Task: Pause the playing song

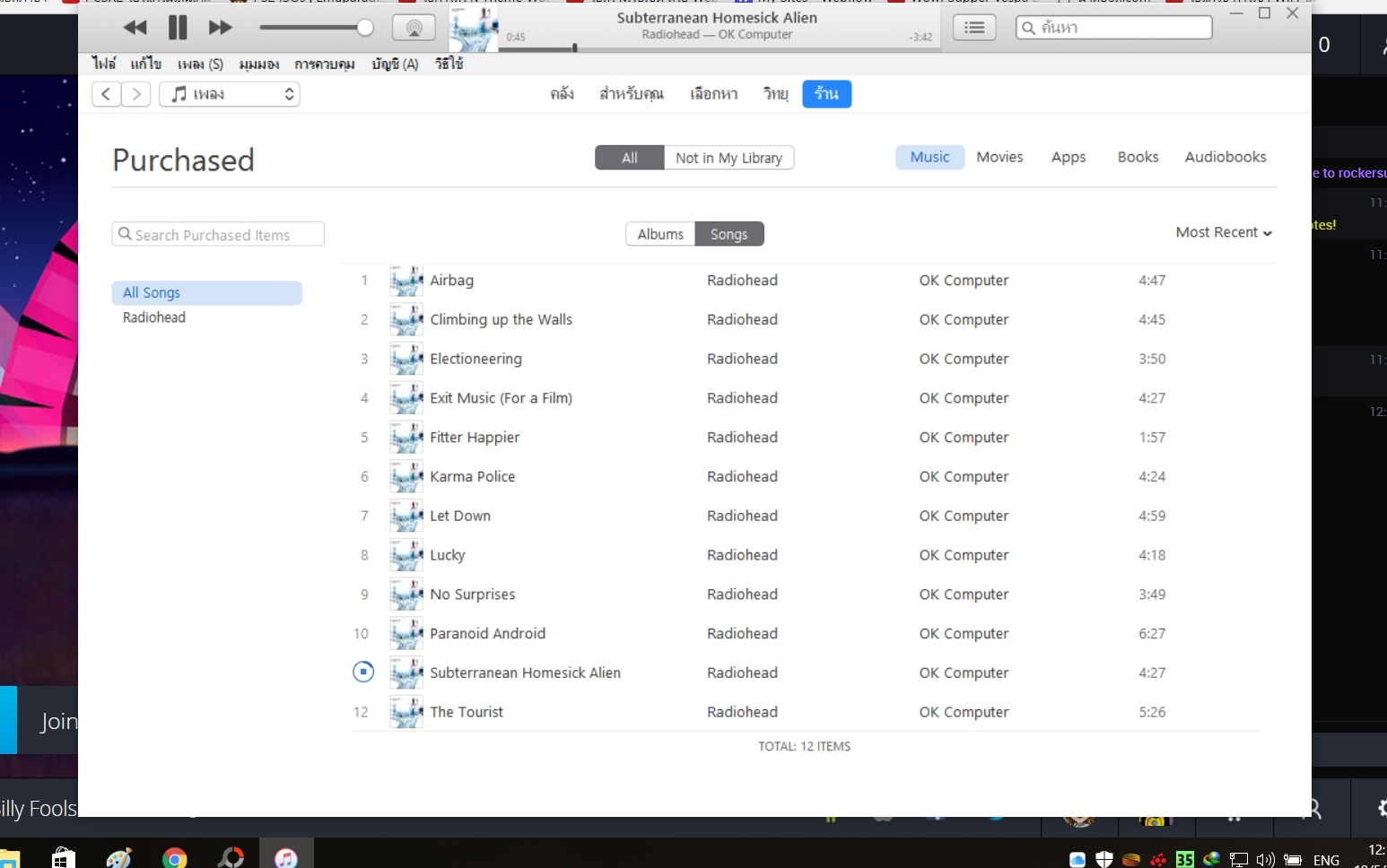Action: 178,28
